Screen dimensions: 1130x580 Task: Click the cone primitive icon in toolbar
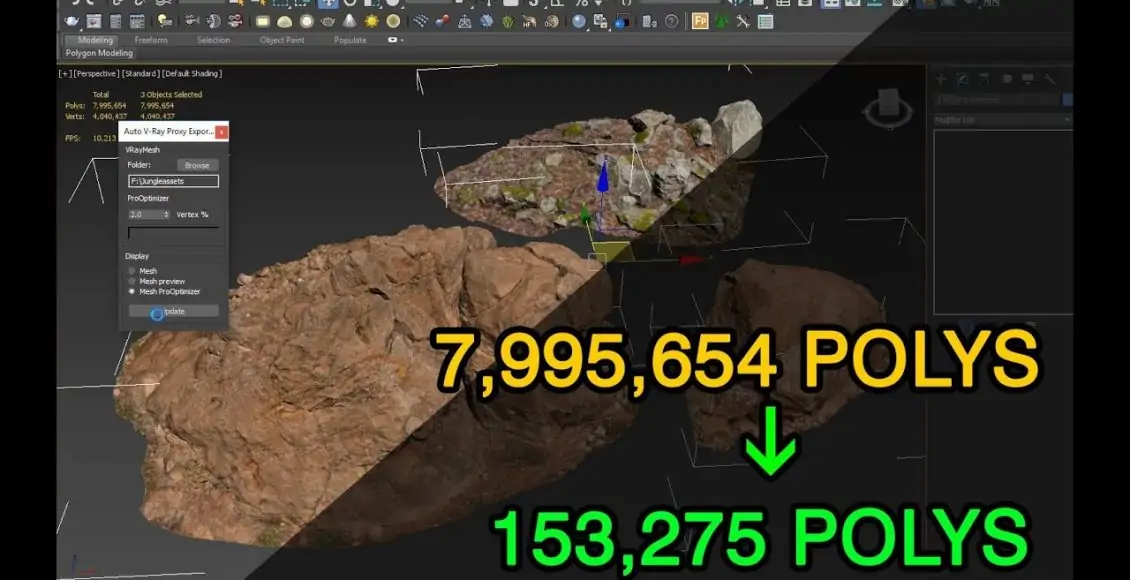click(350, 21)
